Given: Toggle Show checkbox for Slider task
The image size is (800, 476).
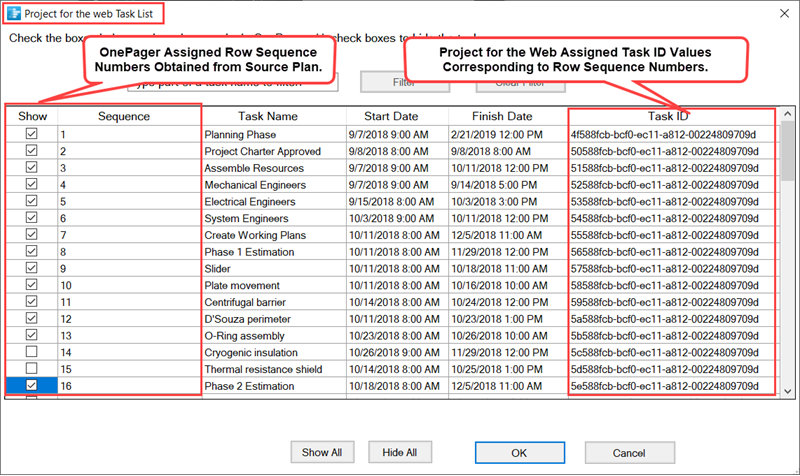Looking at the screenshot, I should (32, 268).
